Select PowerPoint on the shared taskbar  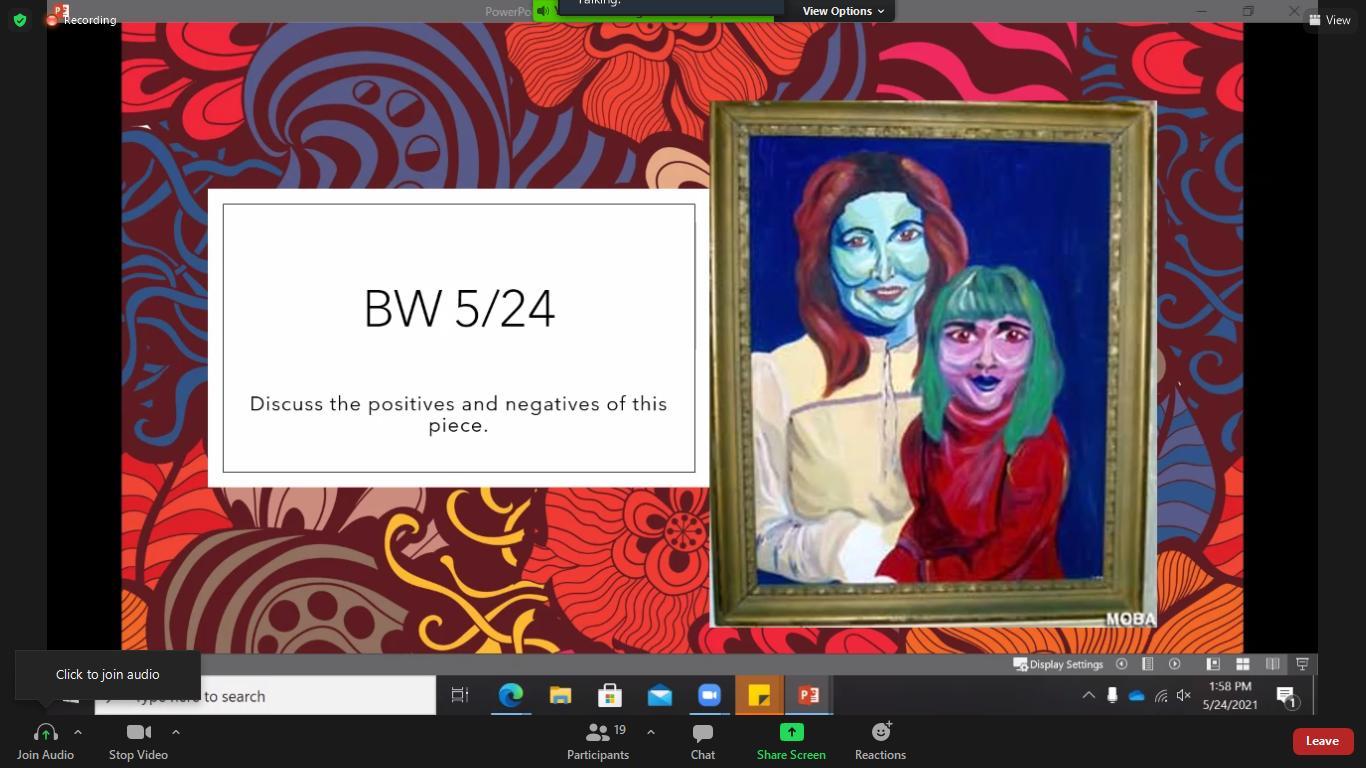(809, 695)
